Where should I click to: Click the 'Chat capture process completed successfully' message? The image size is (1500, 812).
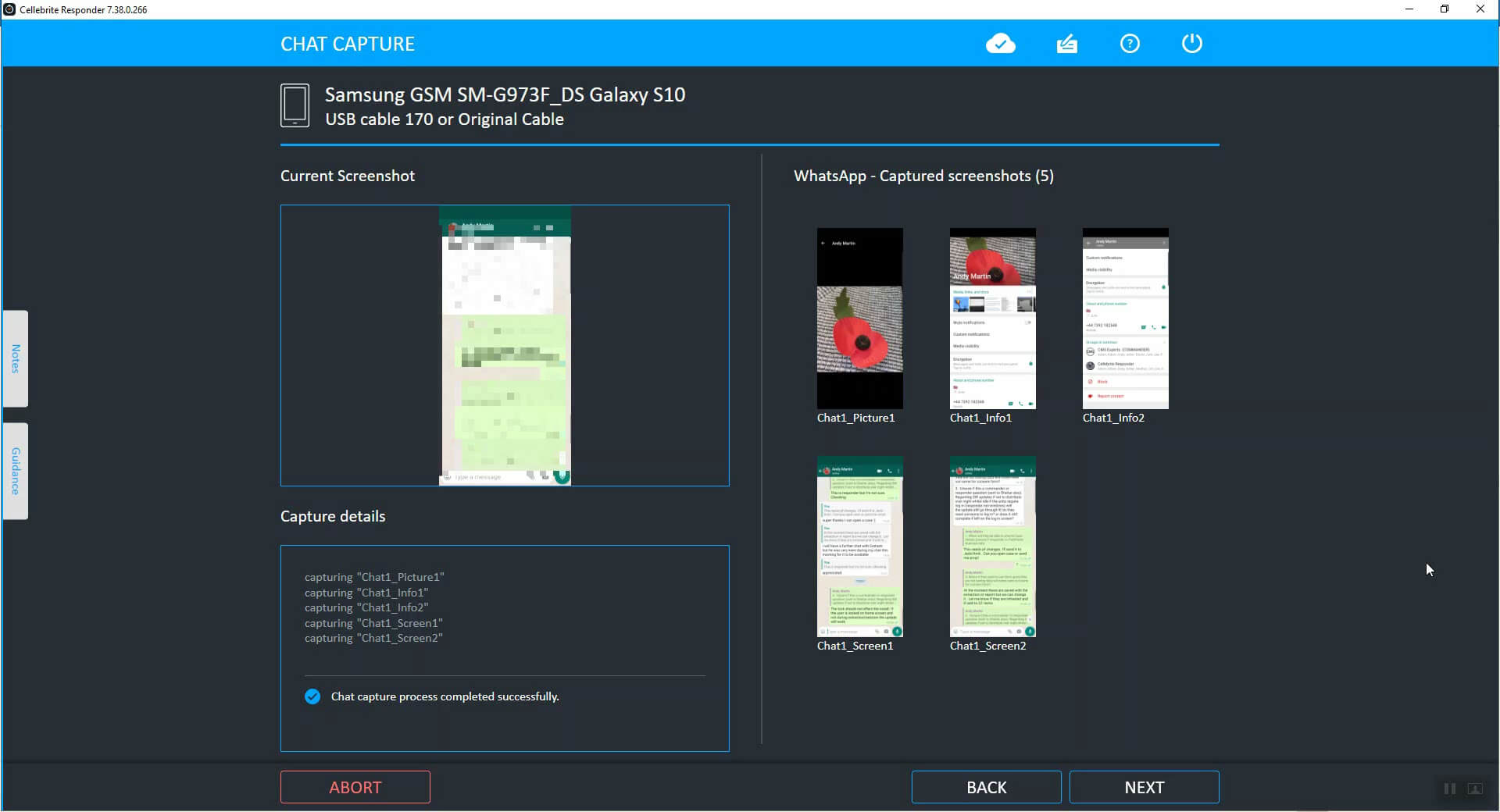tap(445, 696)
